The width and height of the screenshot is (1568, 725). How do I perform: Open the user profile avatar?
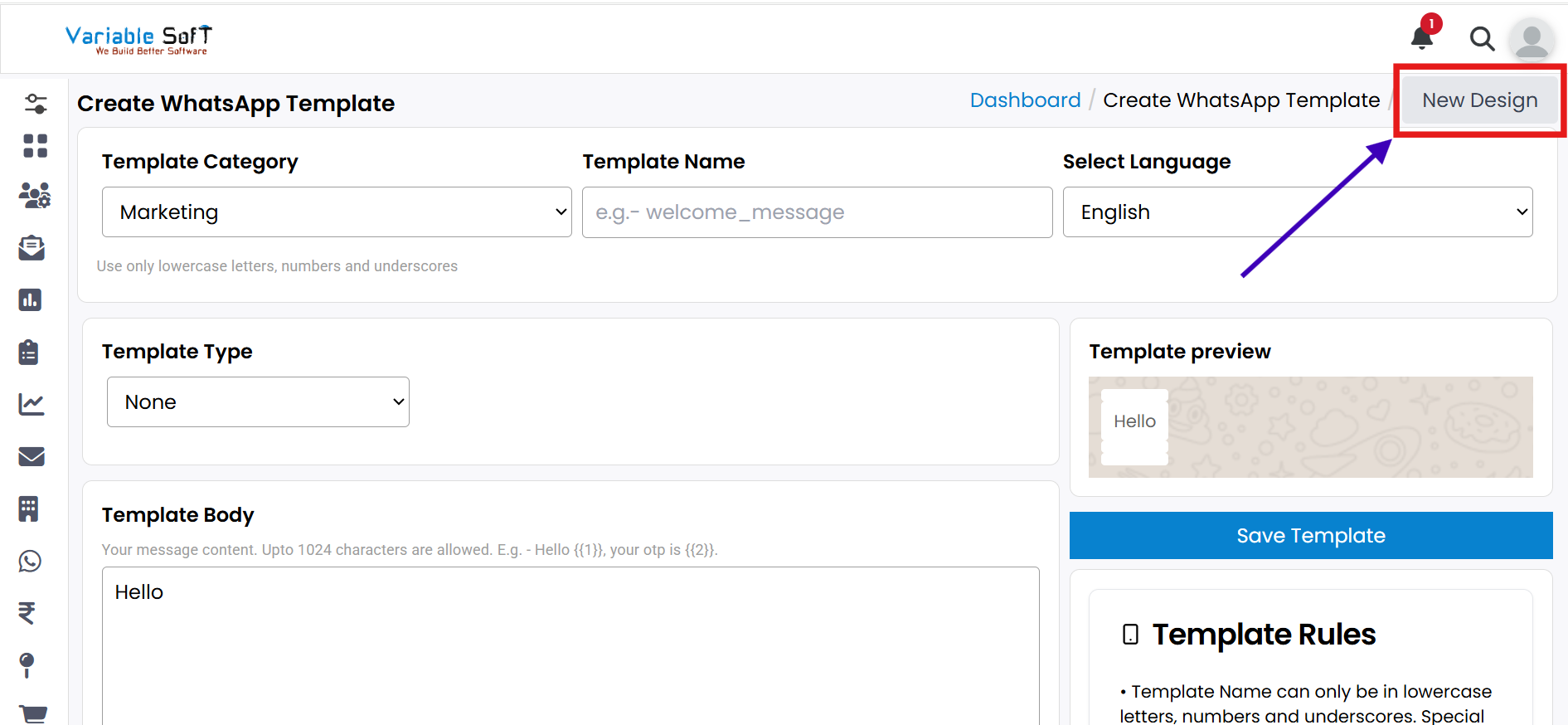tap(1531, 39)
